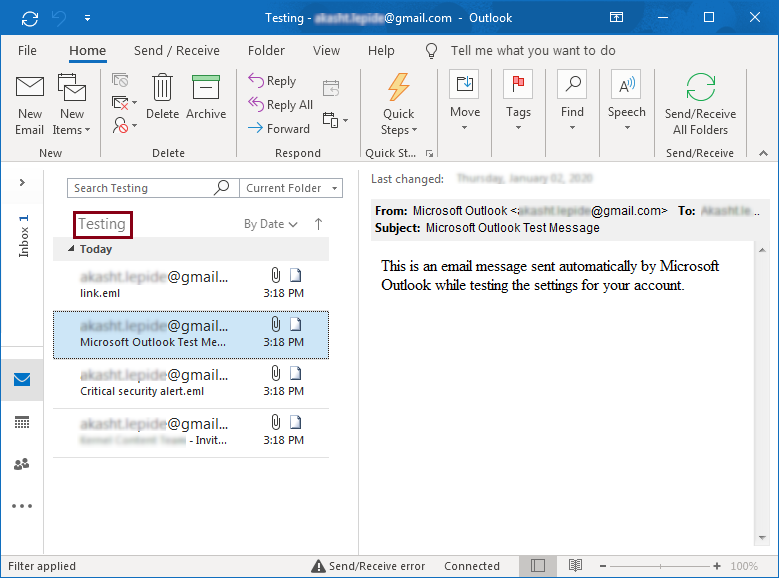Open the New Items dropdown
779x578 pixels.
click(x=72, y=105)
